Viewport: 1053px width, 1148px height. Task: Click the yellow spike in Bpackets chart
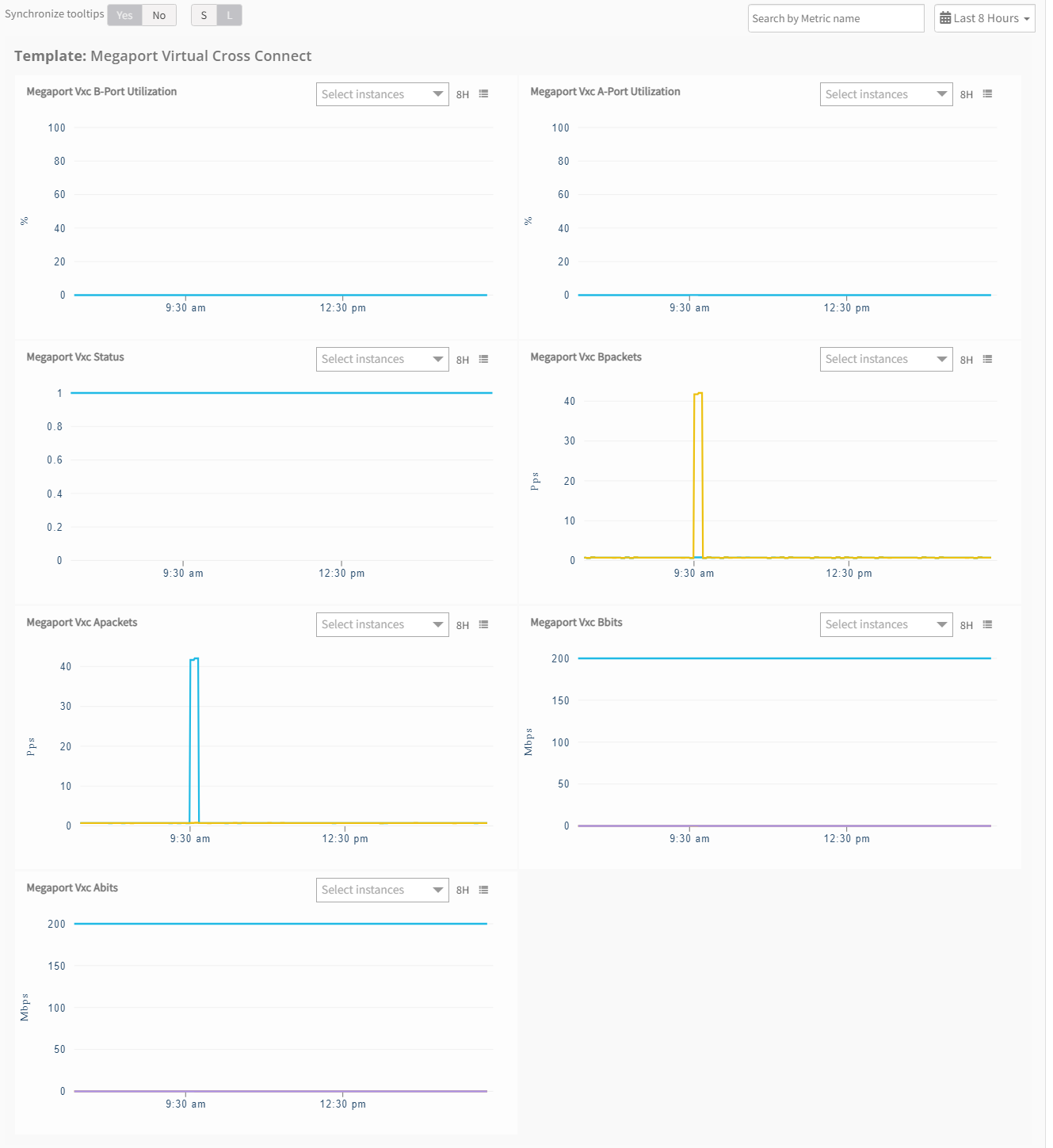coord(698,475)
